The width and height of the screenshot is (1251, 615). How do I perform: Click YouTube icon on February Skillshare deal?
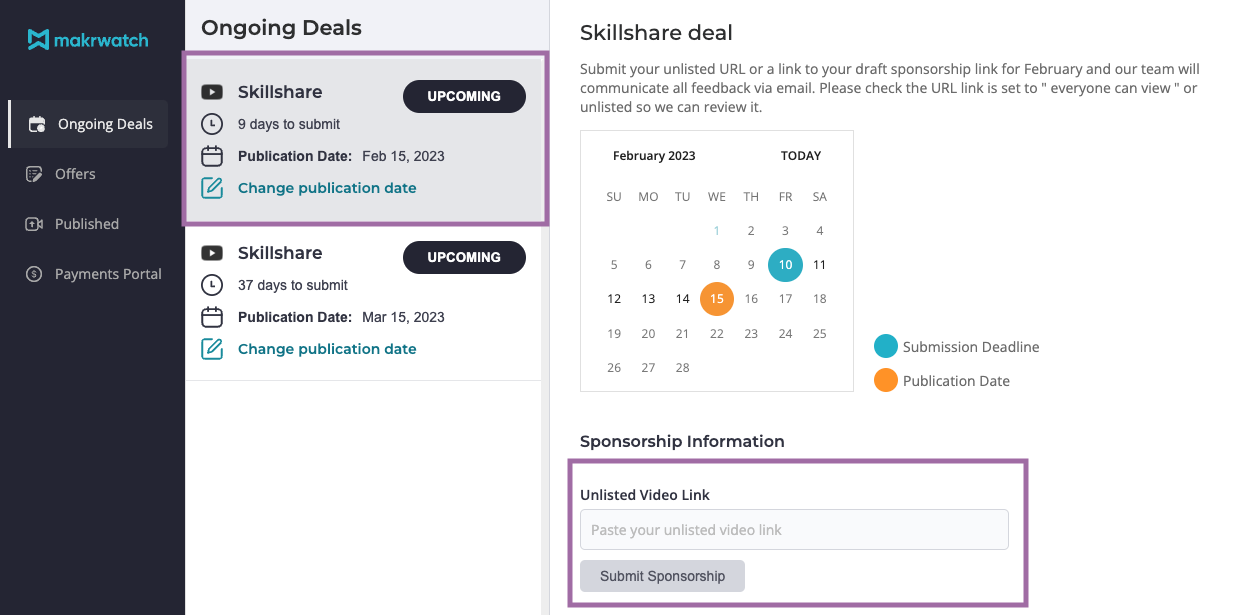[x=212, y=92]
